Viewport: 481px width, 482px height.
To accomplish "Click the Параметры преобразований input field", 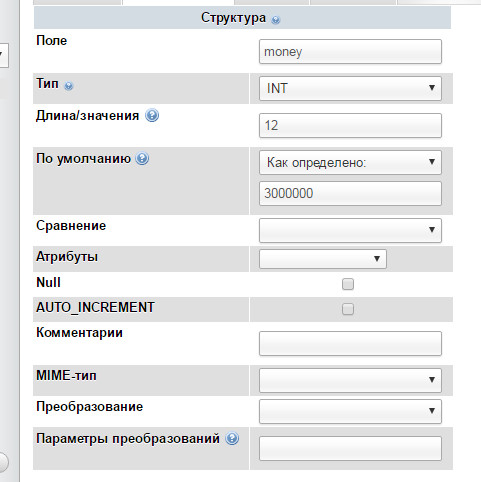I will pyautogui.click(x=350, y=448).
